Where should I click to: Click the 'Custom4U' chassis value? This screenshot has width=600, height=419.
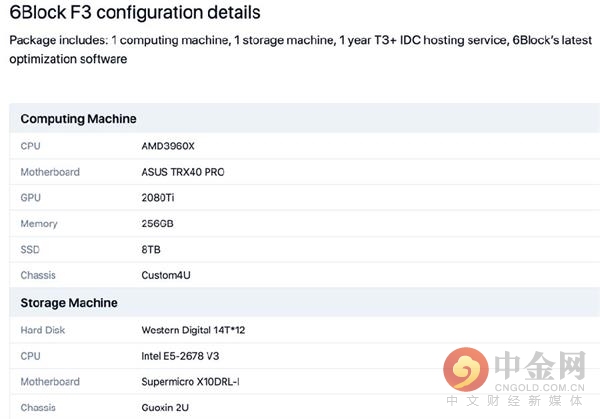tap(166, 275)
